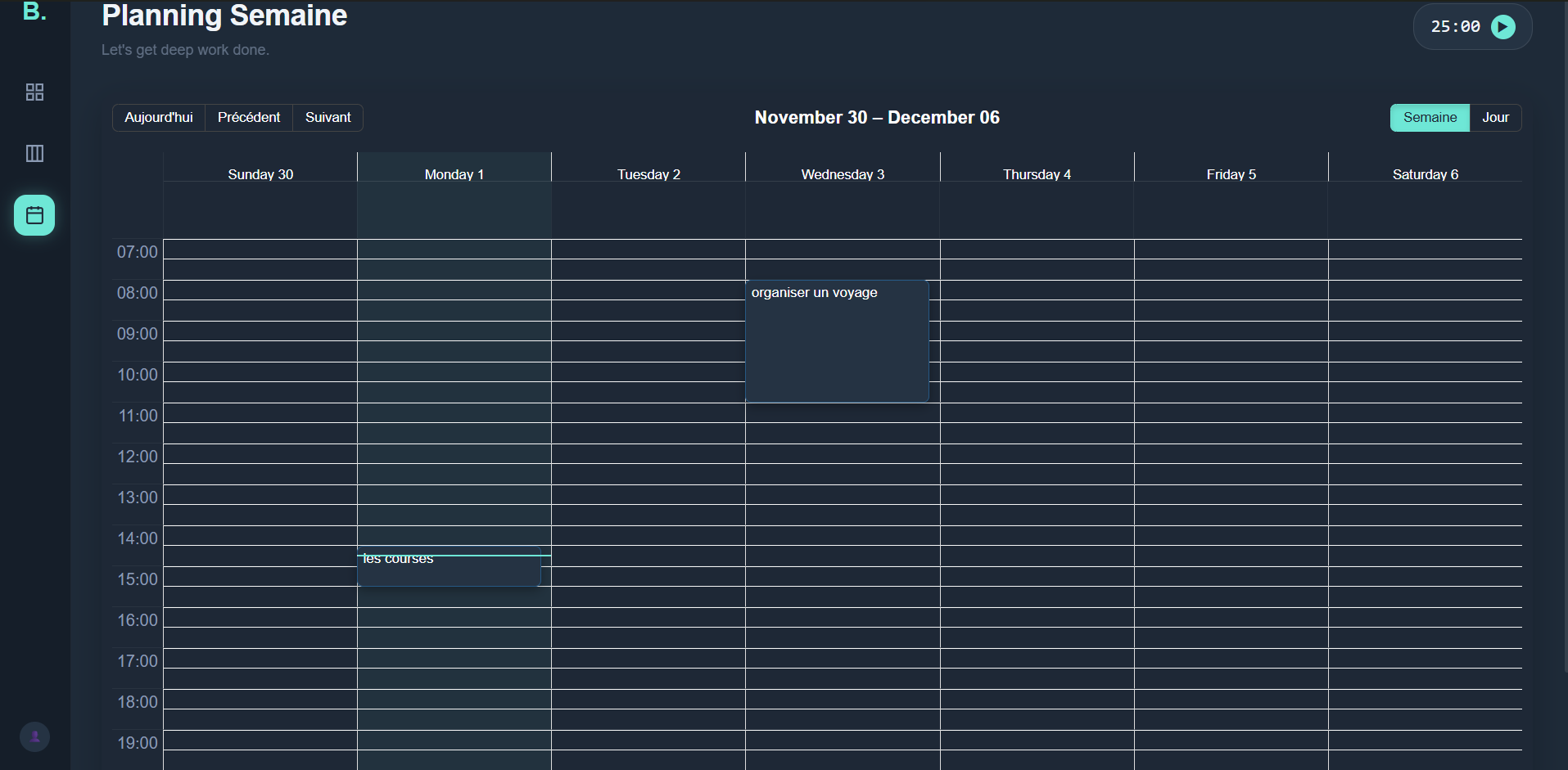Start the 25:00 pomodoro timer
Viewport: 1568px width, 770px height.
pos(1502,27)
